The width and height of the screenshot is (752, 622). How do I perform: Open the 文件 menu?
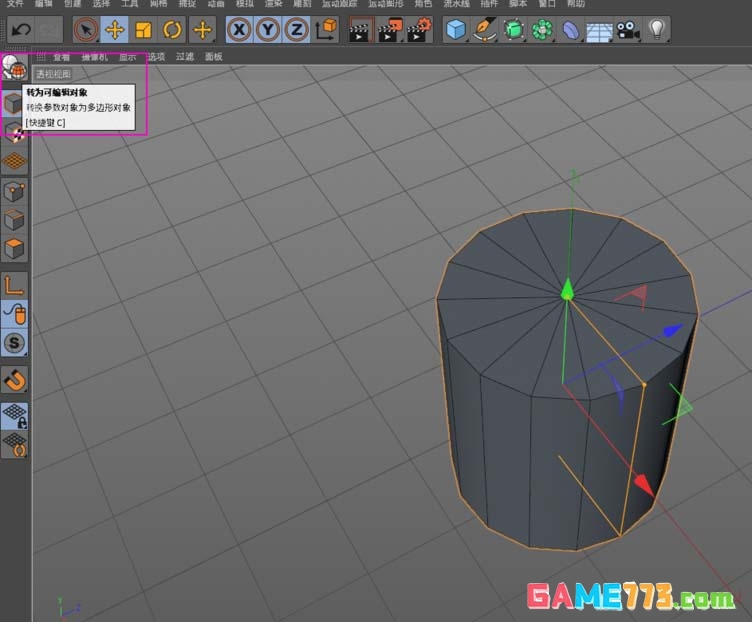coord(15,3)
